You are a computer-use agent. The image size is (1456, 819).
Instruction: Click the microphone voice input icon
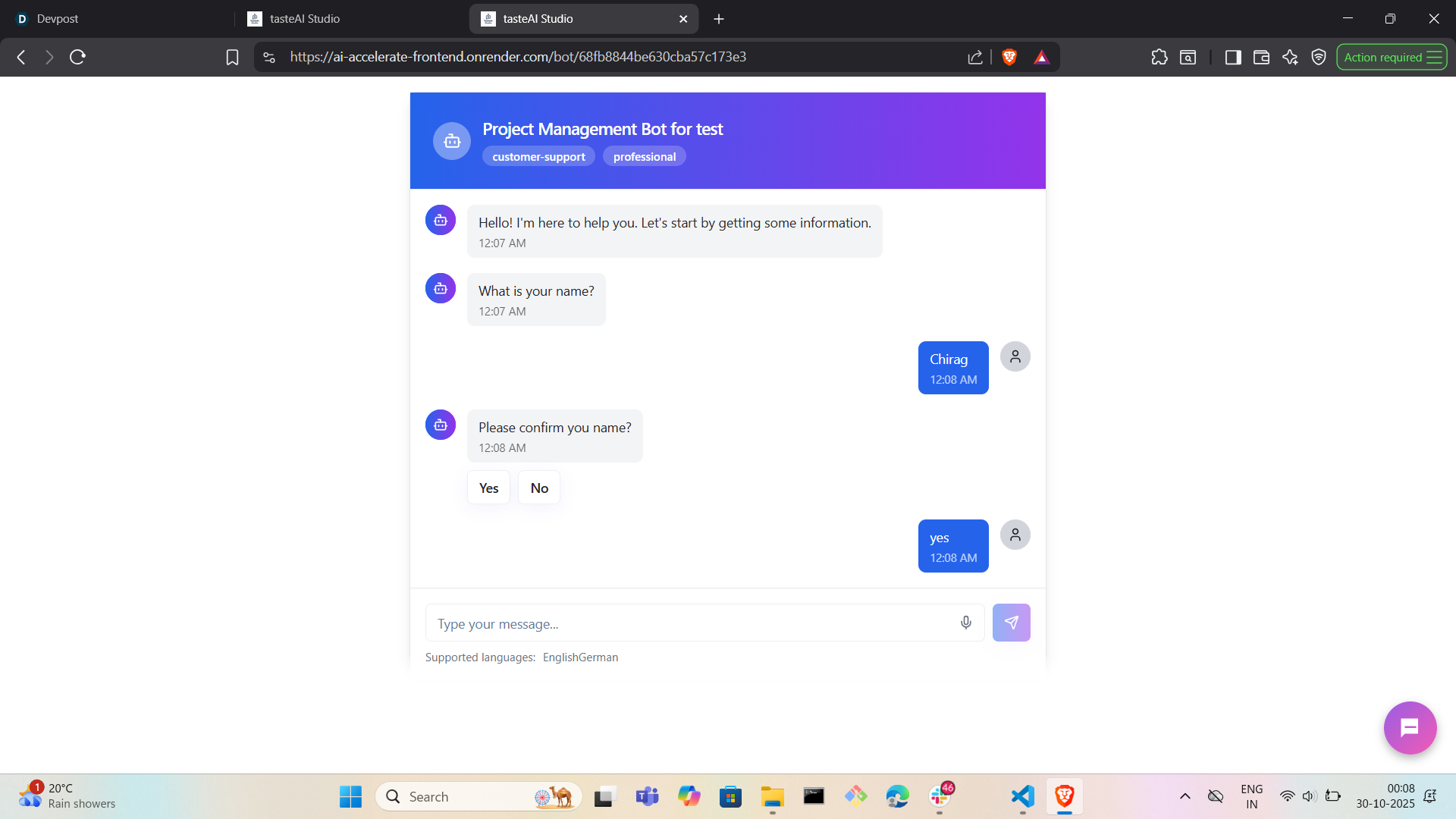coord(965,623)
